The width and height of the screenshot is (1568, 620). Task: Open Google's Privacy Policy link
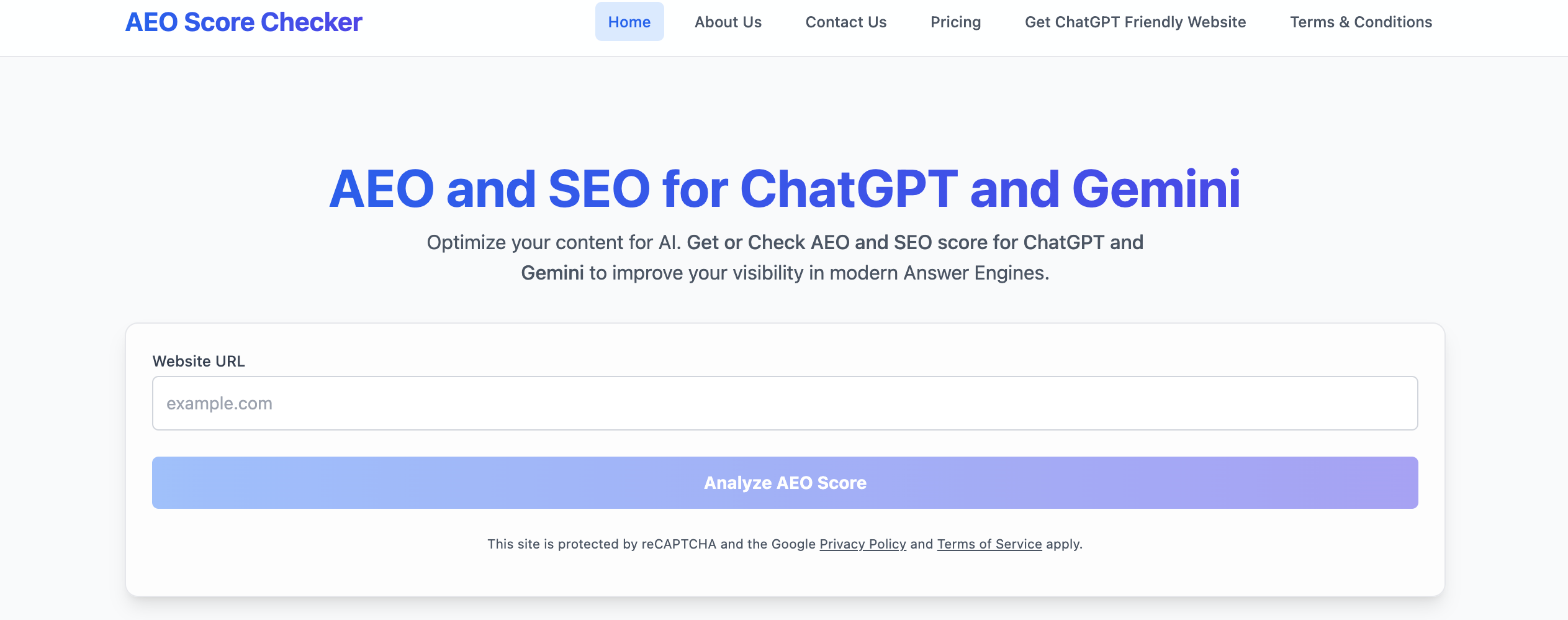point(862,544)
